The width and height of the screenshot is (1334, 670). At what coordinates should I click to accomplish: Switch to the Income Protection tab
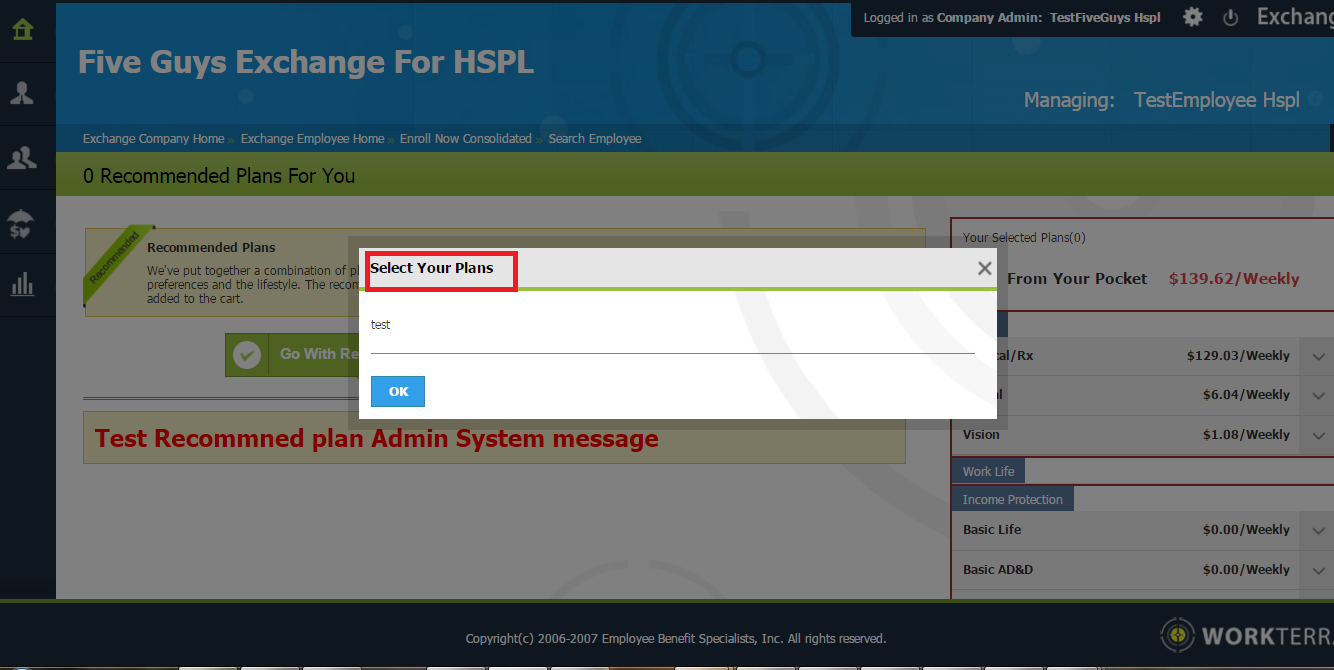tap(1012, 499)
